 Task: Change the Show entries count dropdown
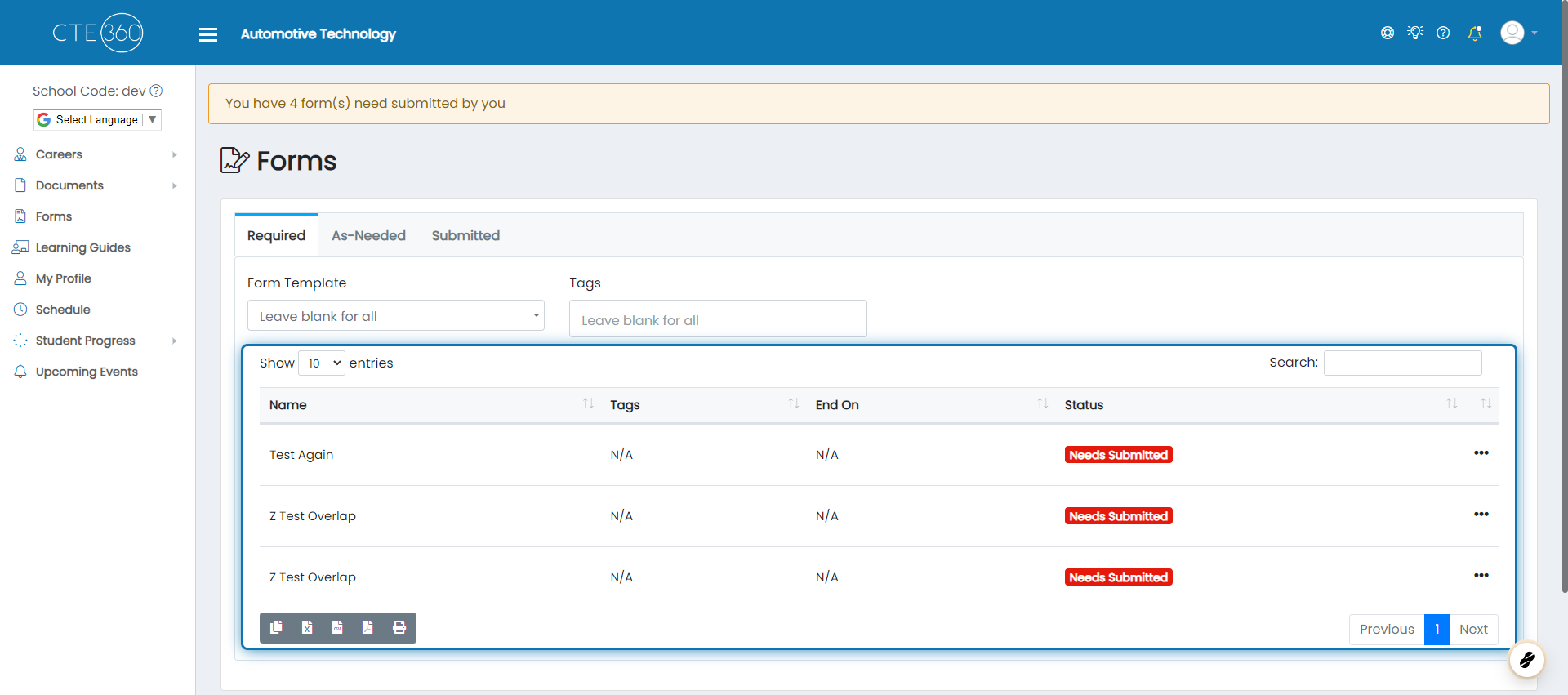point(322,363)
